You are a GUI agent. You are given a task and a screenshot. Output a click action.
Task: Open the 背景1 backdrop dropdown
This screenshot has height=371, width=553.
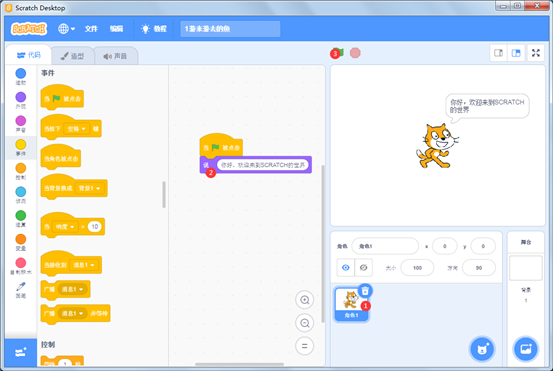pos(89,188)
